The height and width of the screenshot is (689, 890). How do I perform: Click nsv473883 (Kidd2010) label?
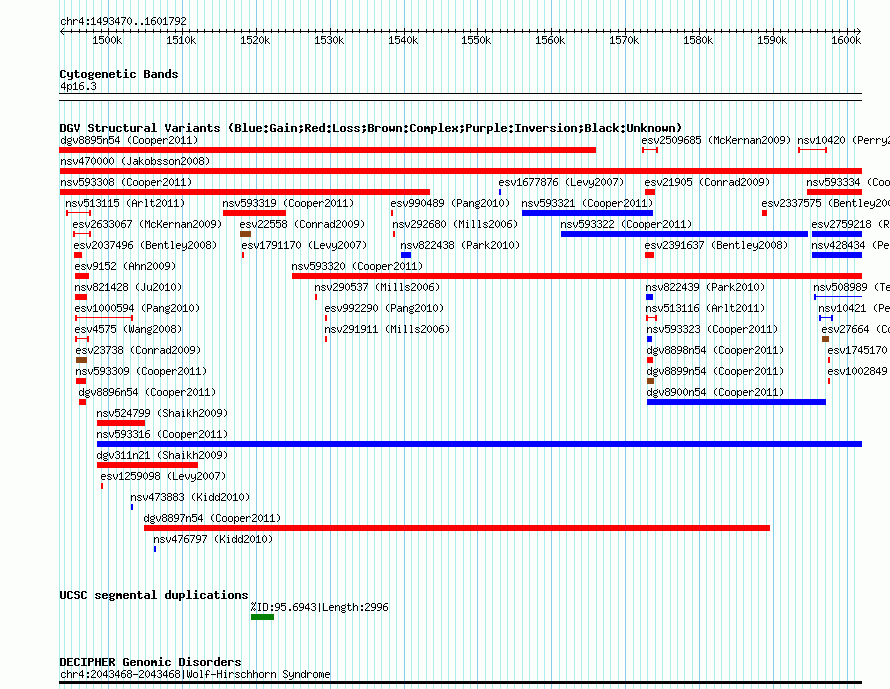[x=190, y=497]
